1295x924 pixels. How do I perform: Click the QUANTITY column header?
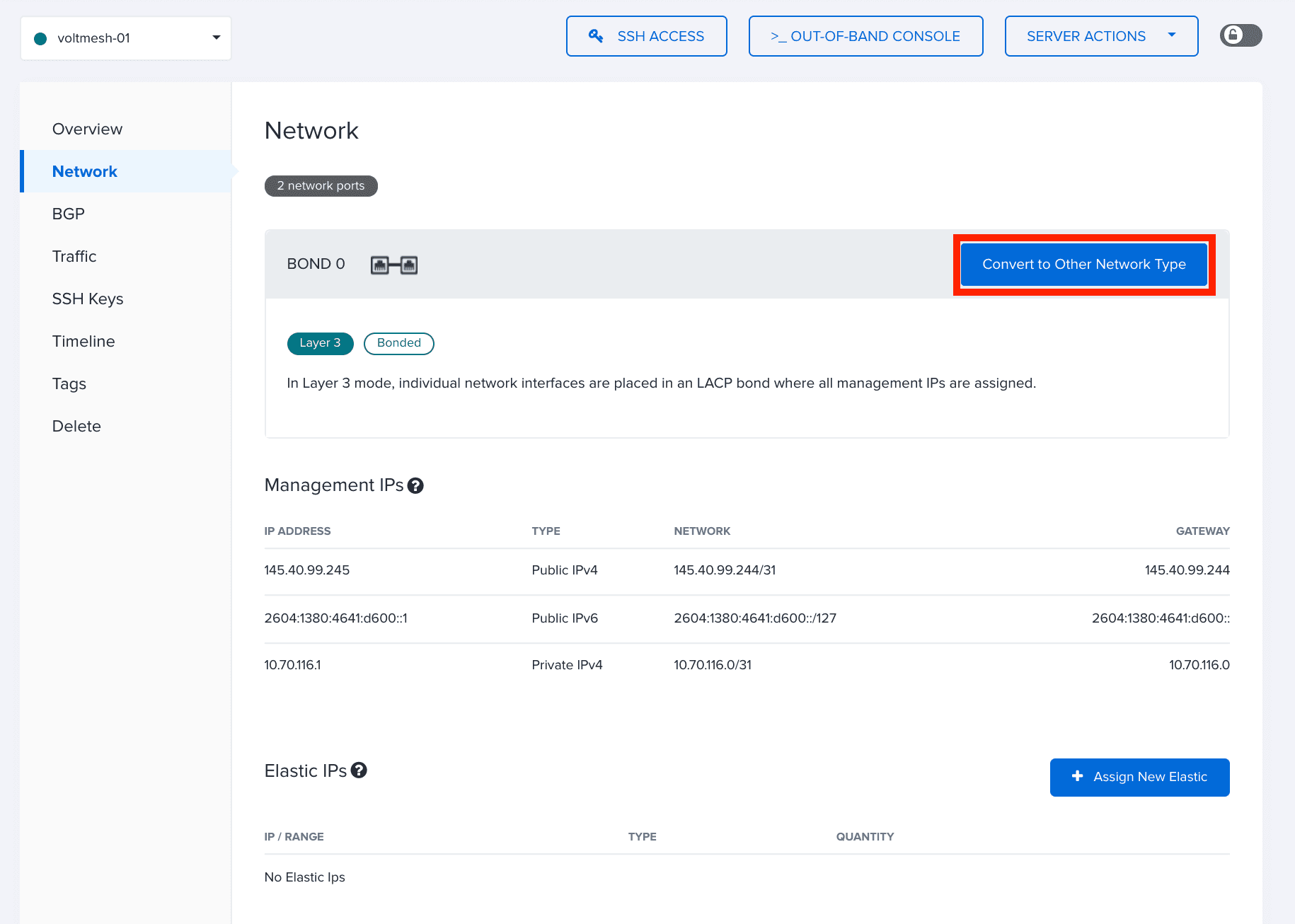(865, 837)
